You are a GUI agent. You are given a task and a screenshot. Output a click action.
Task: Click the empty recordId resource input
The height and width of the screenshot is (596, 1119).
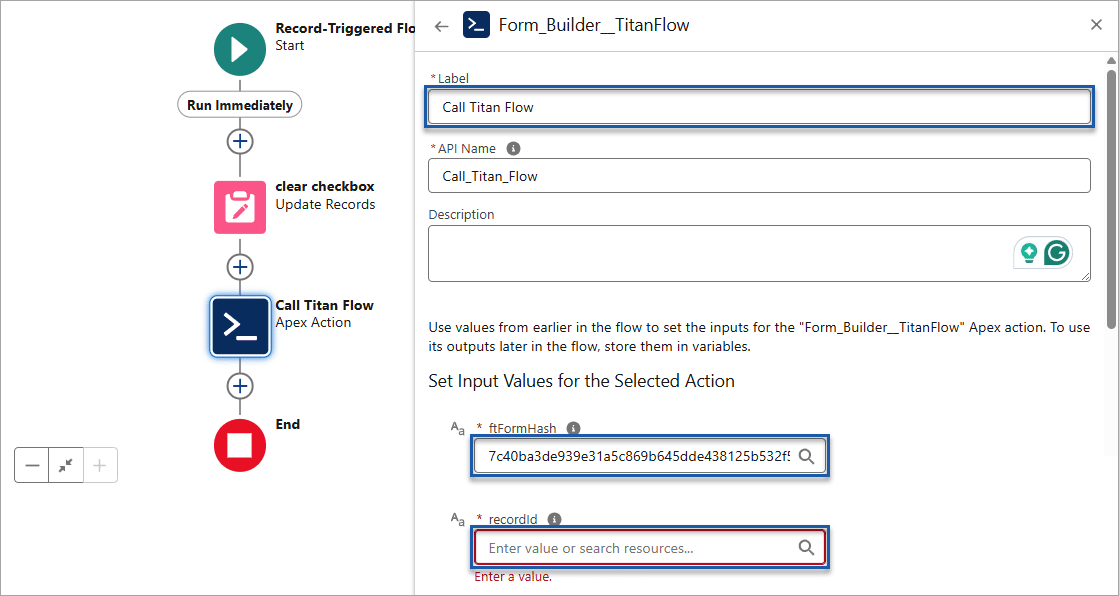649,548
